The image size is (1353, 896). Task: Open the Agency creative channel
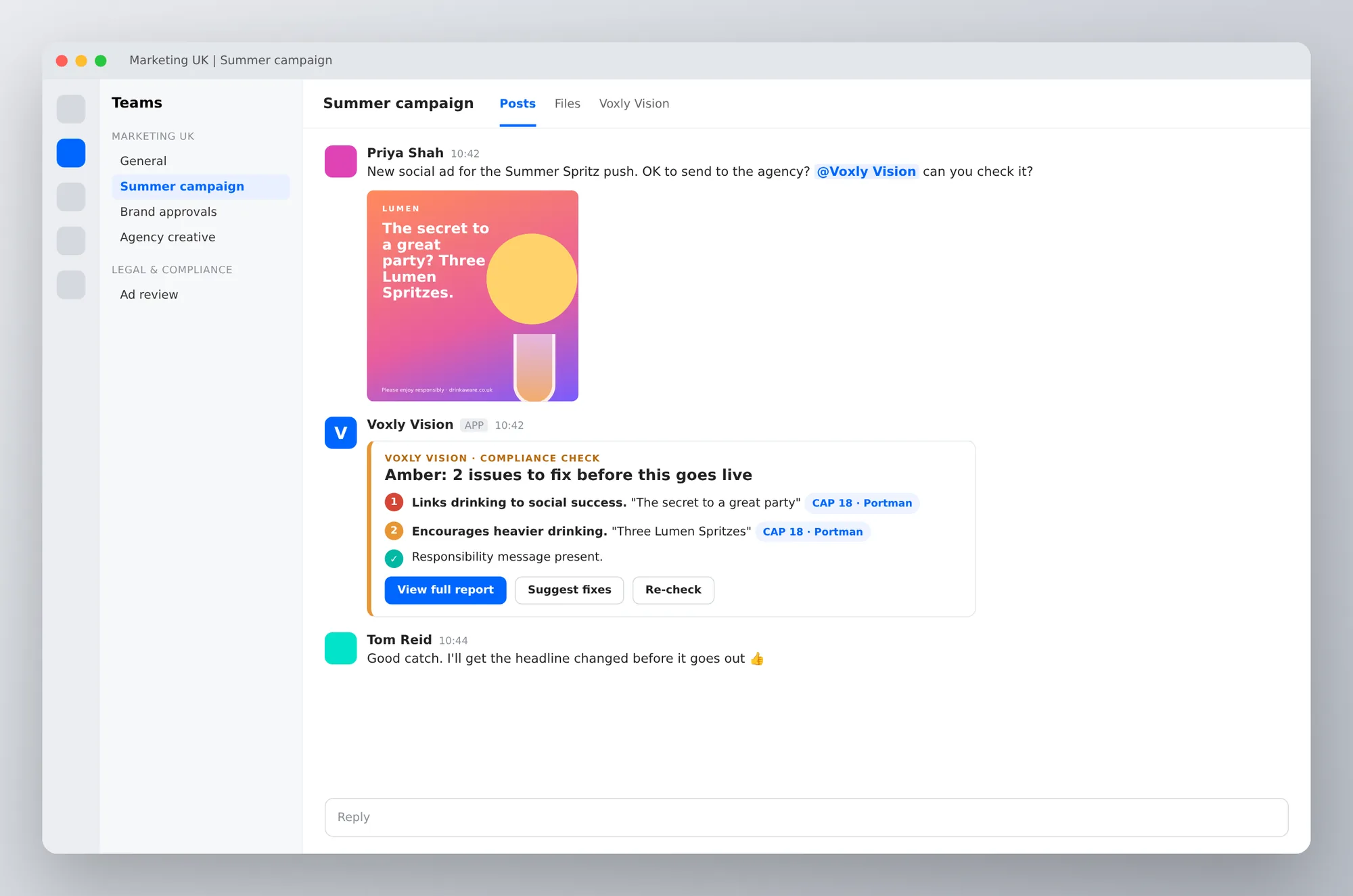click(x=201, y=237)
